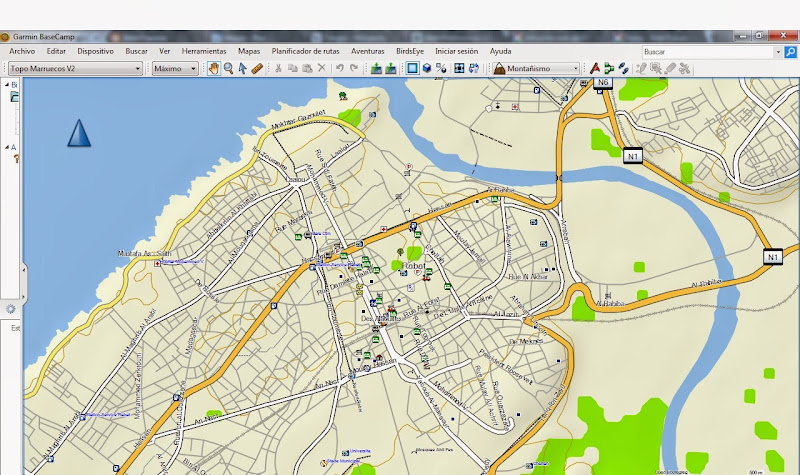Image resolution: width=800 pixels, height=475 pixels.
Task: Switch to 3D map view cube
Action: (427, 68)
